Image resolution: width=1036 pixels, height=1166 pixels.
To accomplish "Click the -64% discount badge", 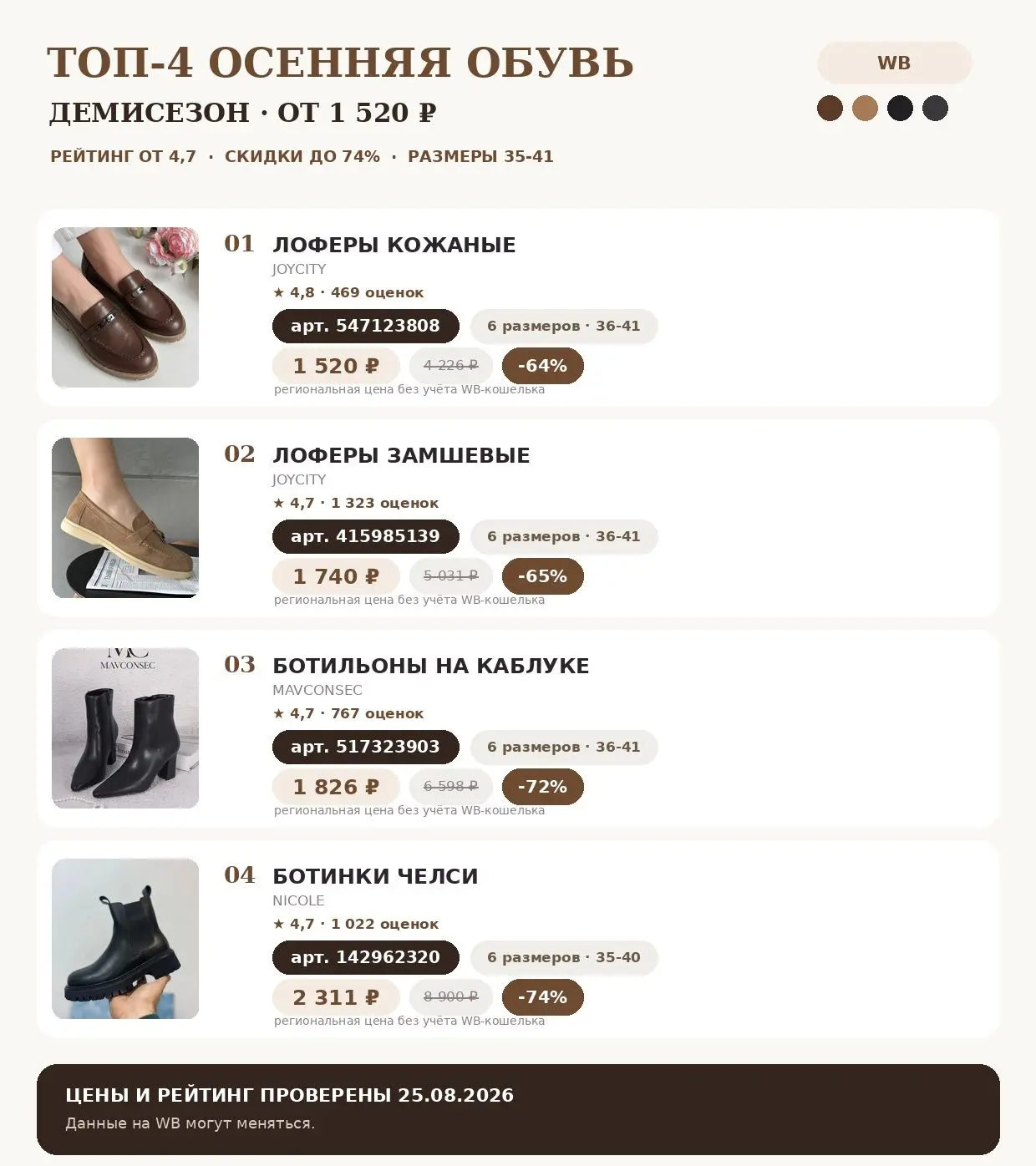I will coord(543,366).
